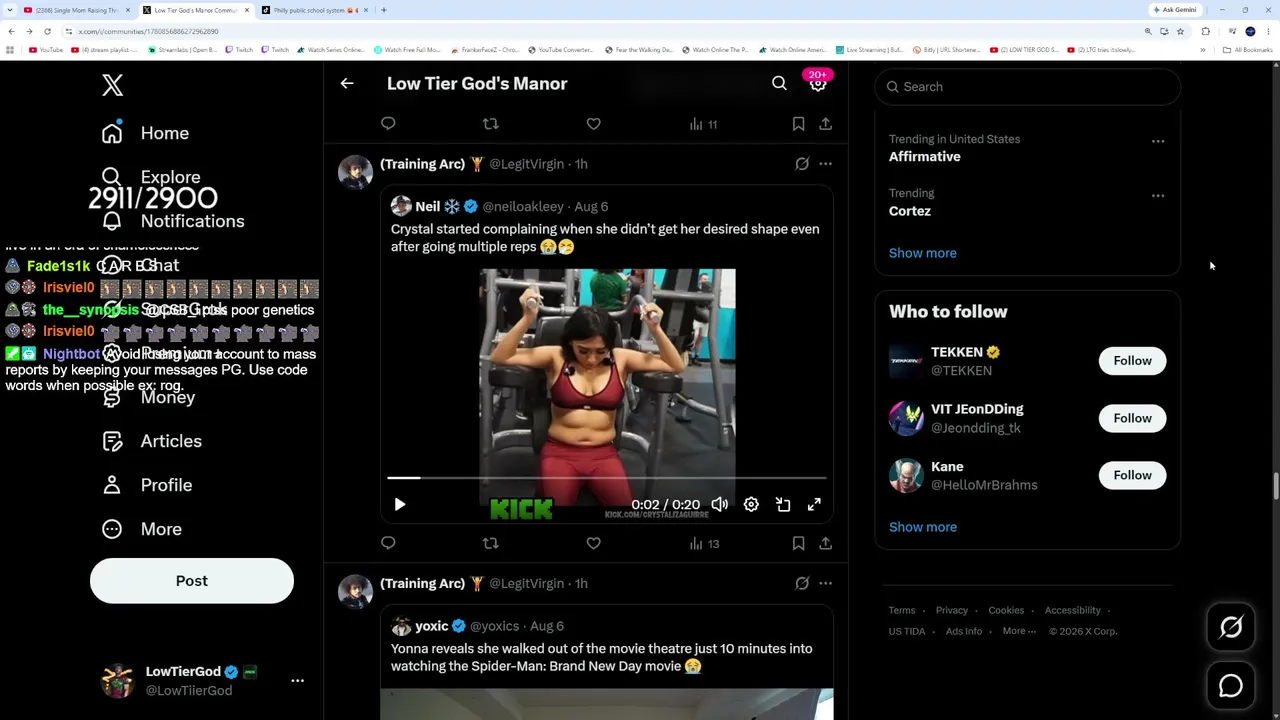This screenshot has width=1280, height=720.
Task: Open account options next to LowTierGod
Action: coord(297,680)
